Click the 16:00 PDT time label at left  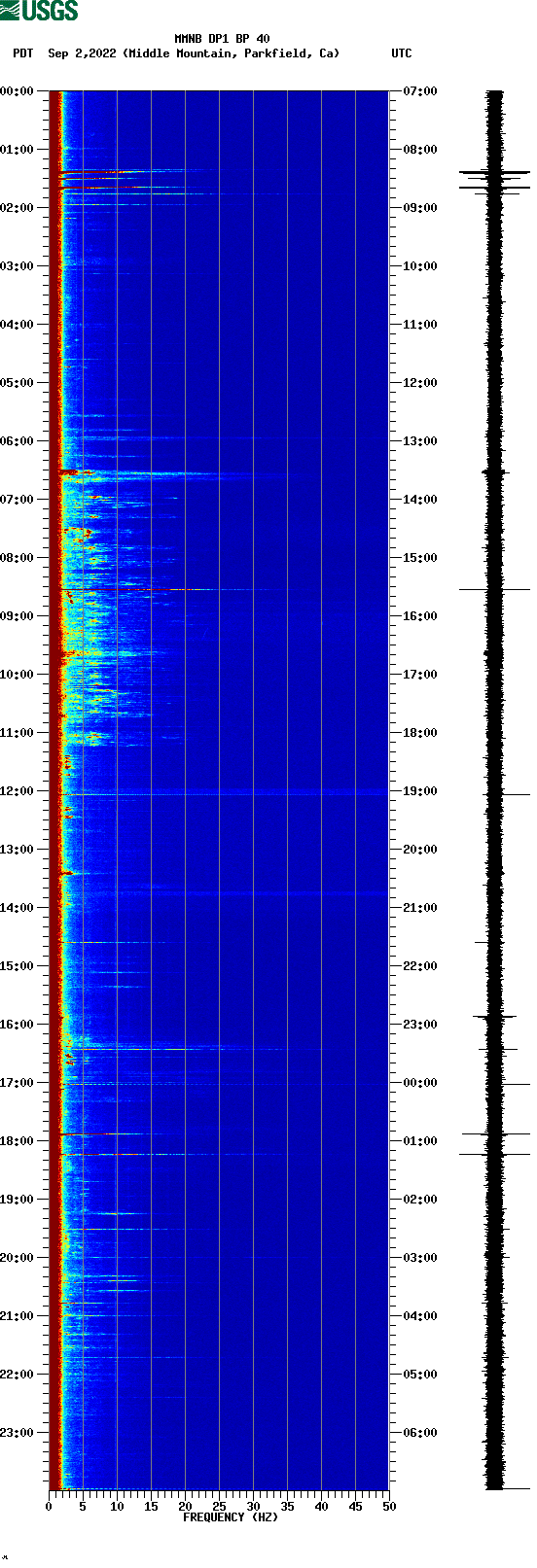17,1025
